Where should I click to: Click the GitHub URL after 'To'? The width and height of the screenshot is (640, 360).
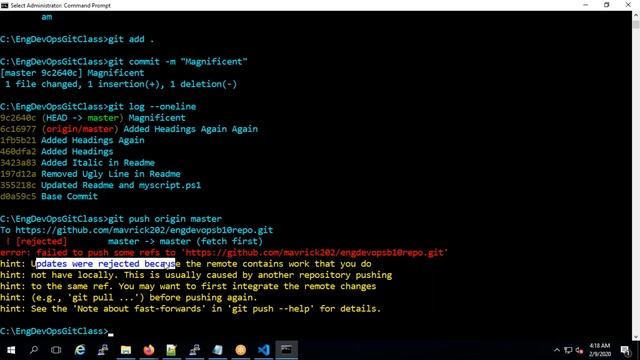click(x=144, y=230)
